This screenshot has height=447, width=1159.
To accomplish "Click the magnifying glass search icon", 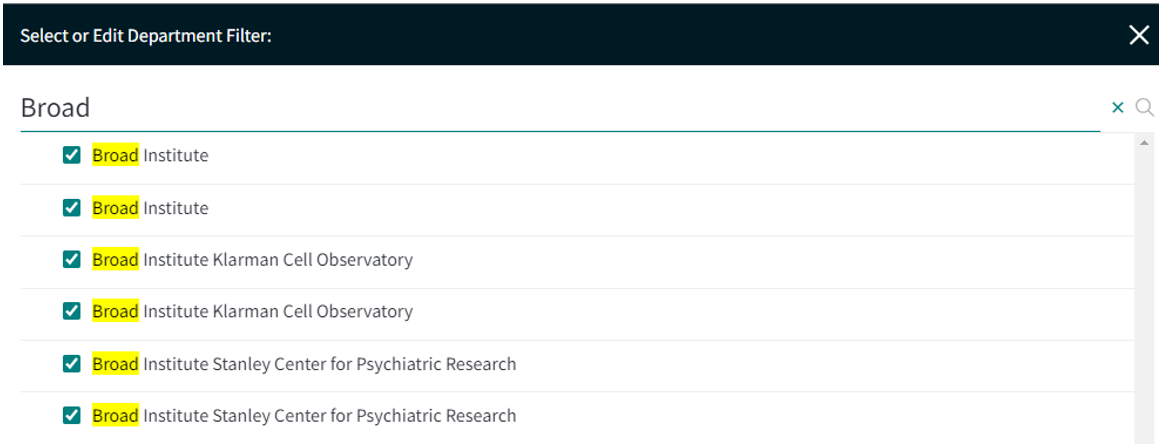I will (x=1145, y=108).
